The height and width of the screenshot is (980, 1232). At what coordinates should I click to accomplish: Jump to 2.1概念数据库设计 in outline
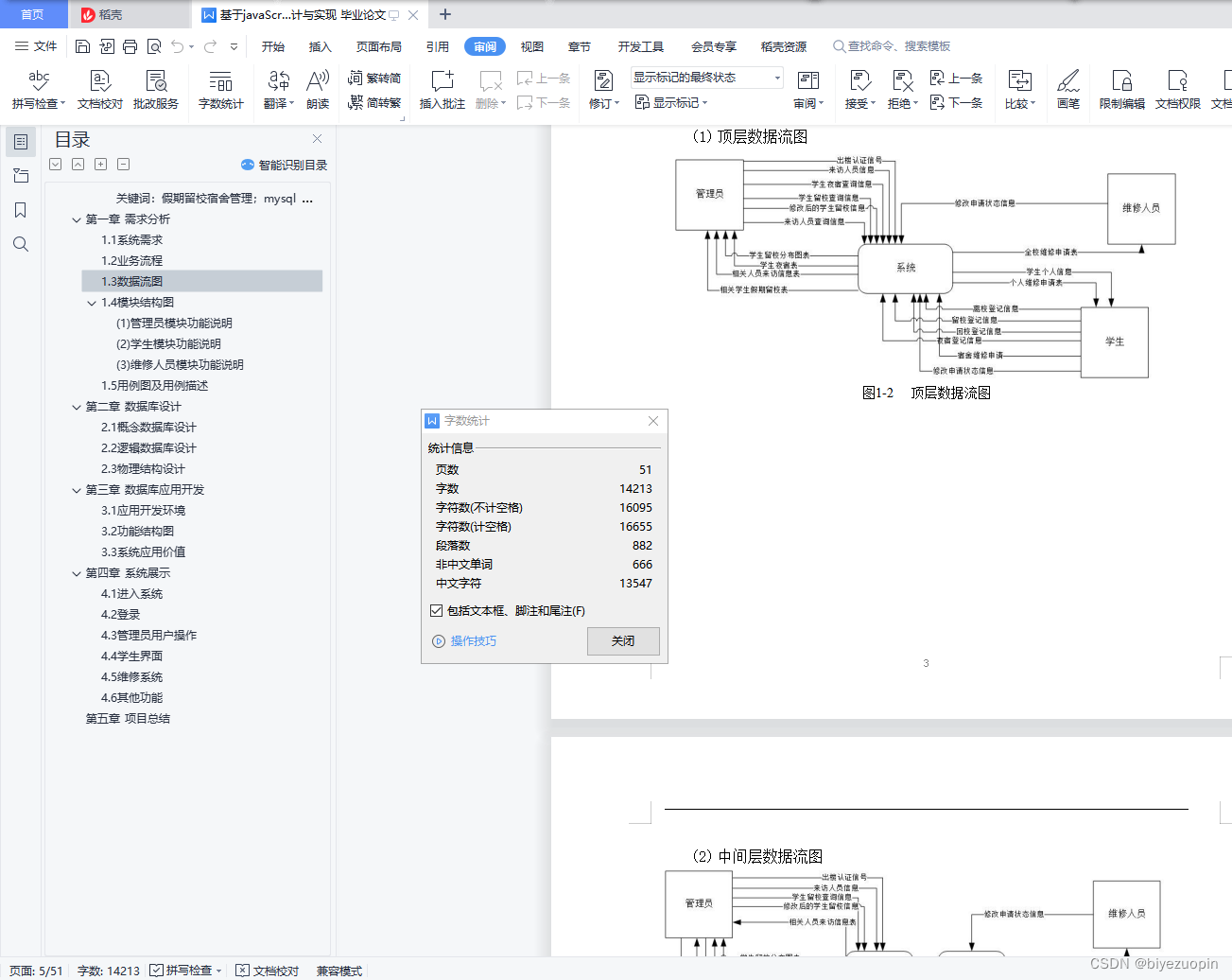click(x=149, y=428)
